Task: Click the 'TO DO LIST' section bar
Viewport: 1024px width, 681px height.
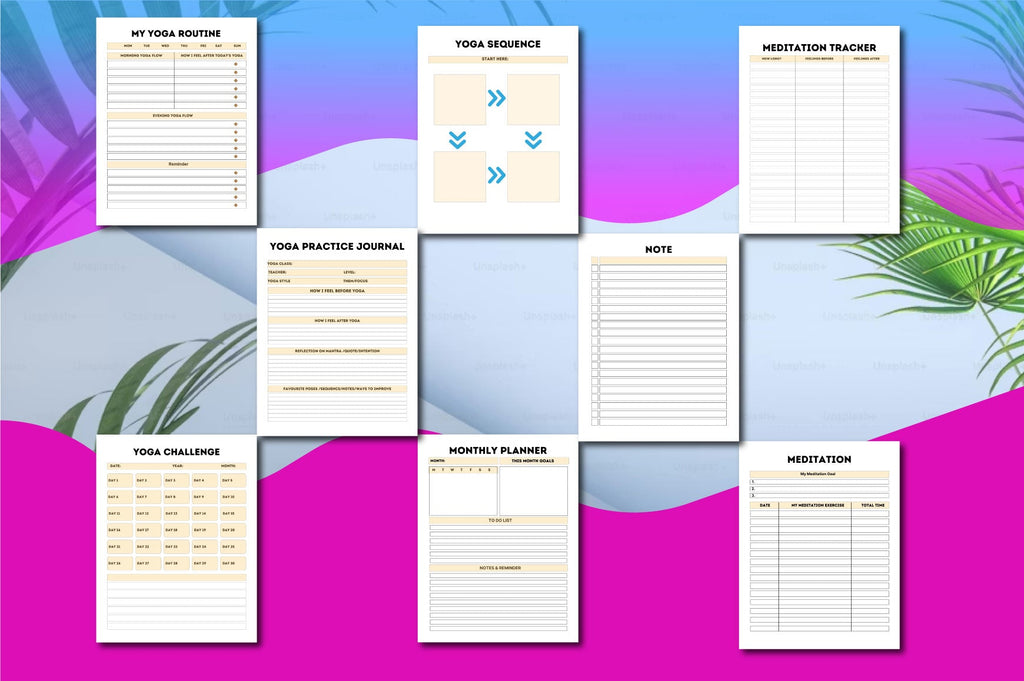Action: tap(498, 520)
